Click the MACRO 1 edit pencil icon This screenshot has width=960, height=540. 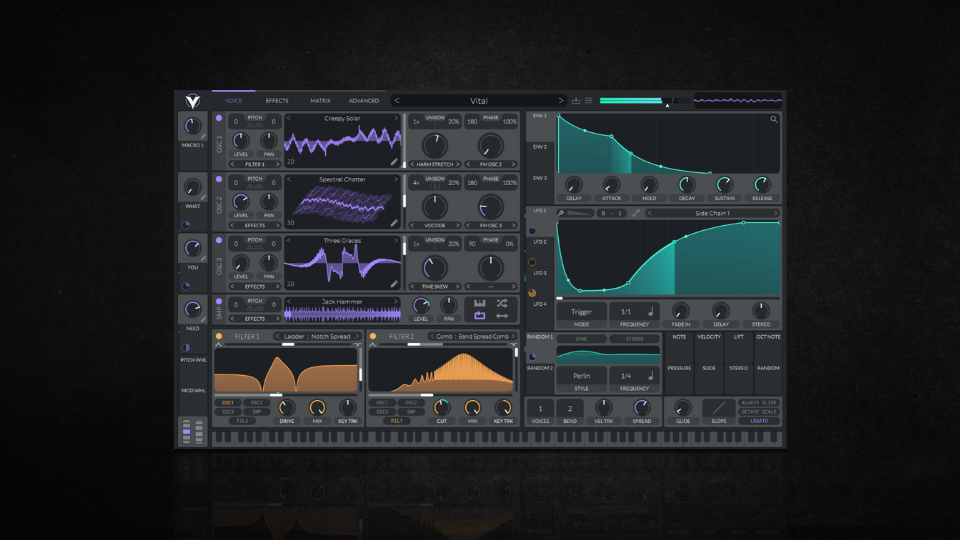click(203, 137)
